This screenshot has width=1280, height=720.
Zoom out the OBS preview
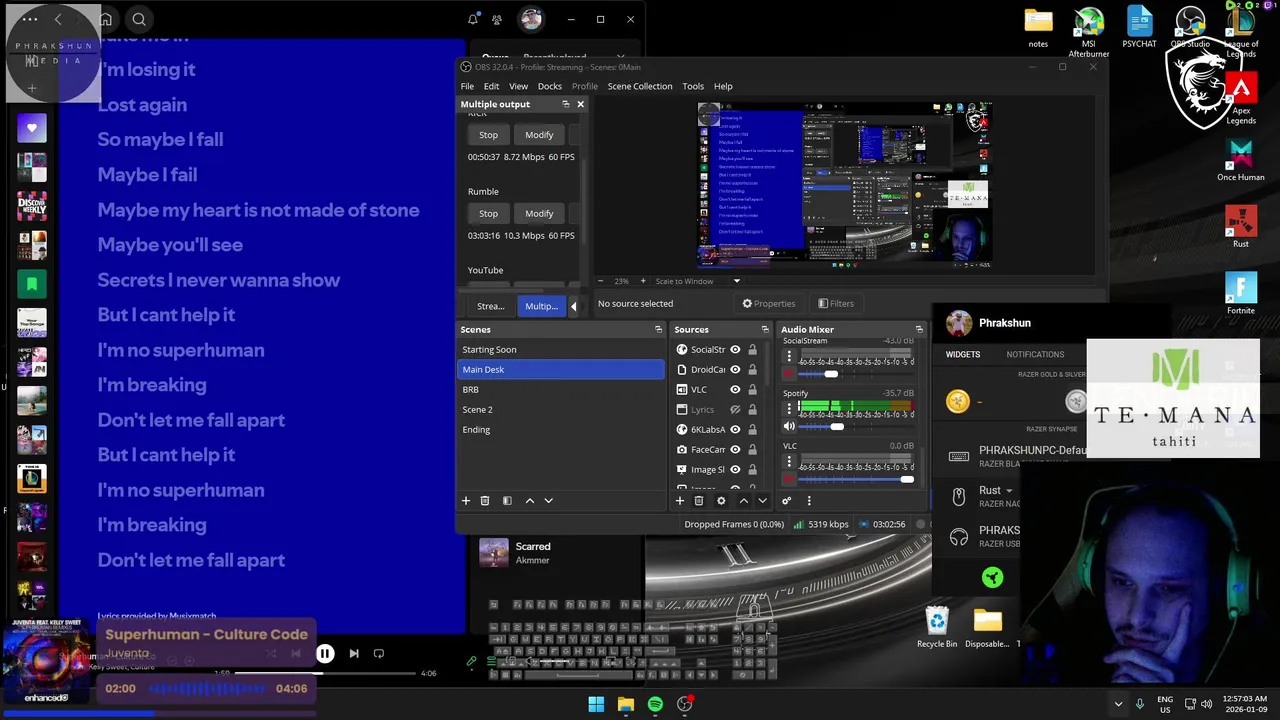(603, 281)
